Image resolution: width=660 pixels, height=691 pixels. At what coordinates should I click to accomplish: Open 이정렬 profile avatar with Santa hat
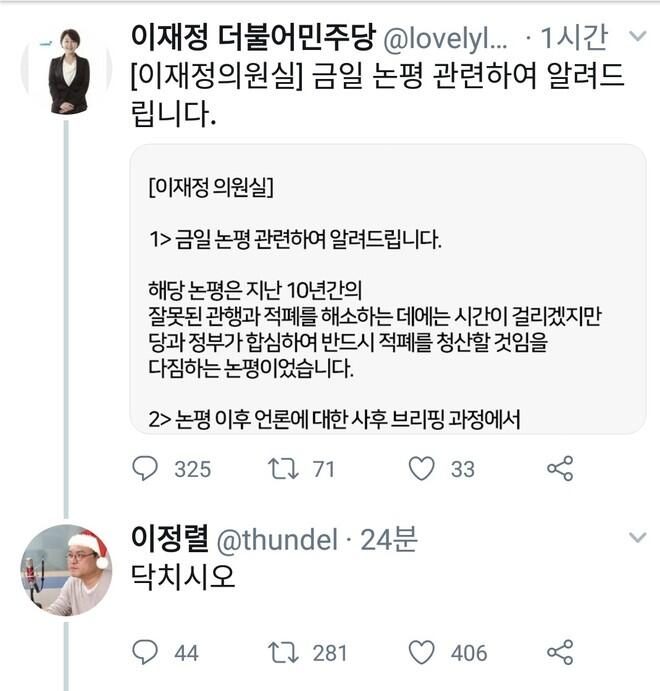[x=68, y=570]
